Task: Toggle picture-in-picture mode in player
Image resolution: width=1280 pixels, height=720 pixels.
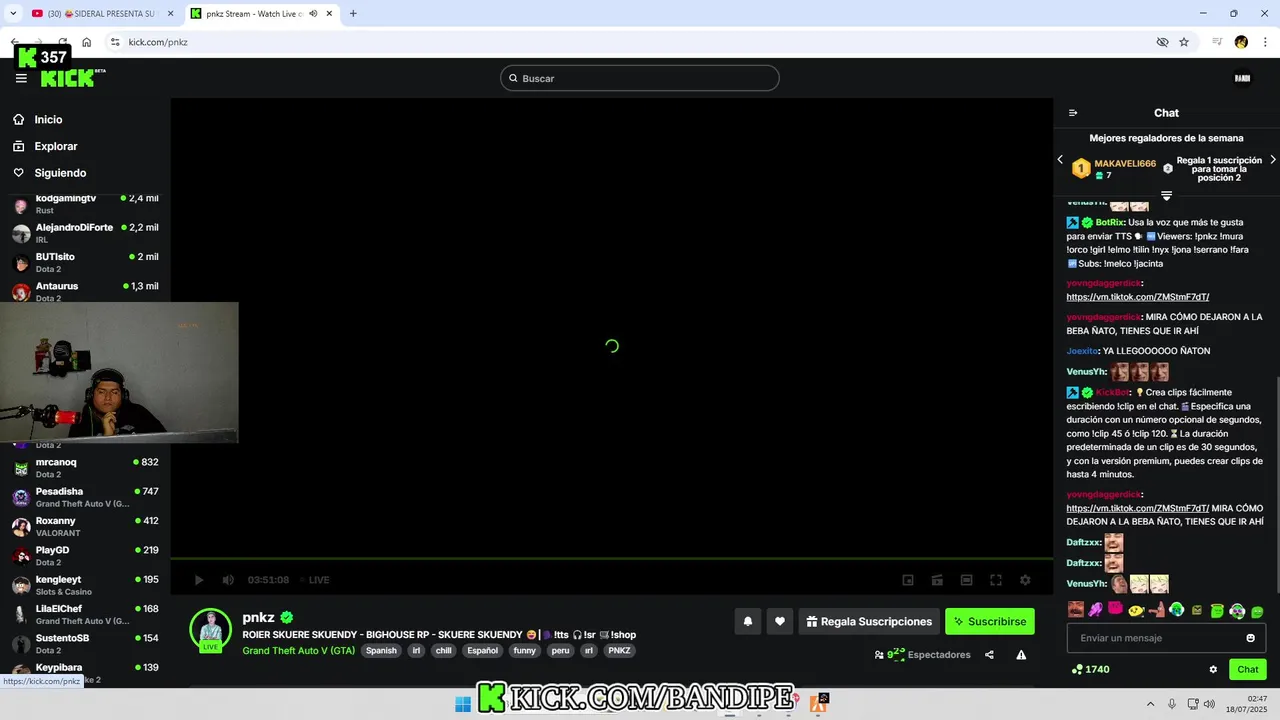Action: [x=908, y=580]
